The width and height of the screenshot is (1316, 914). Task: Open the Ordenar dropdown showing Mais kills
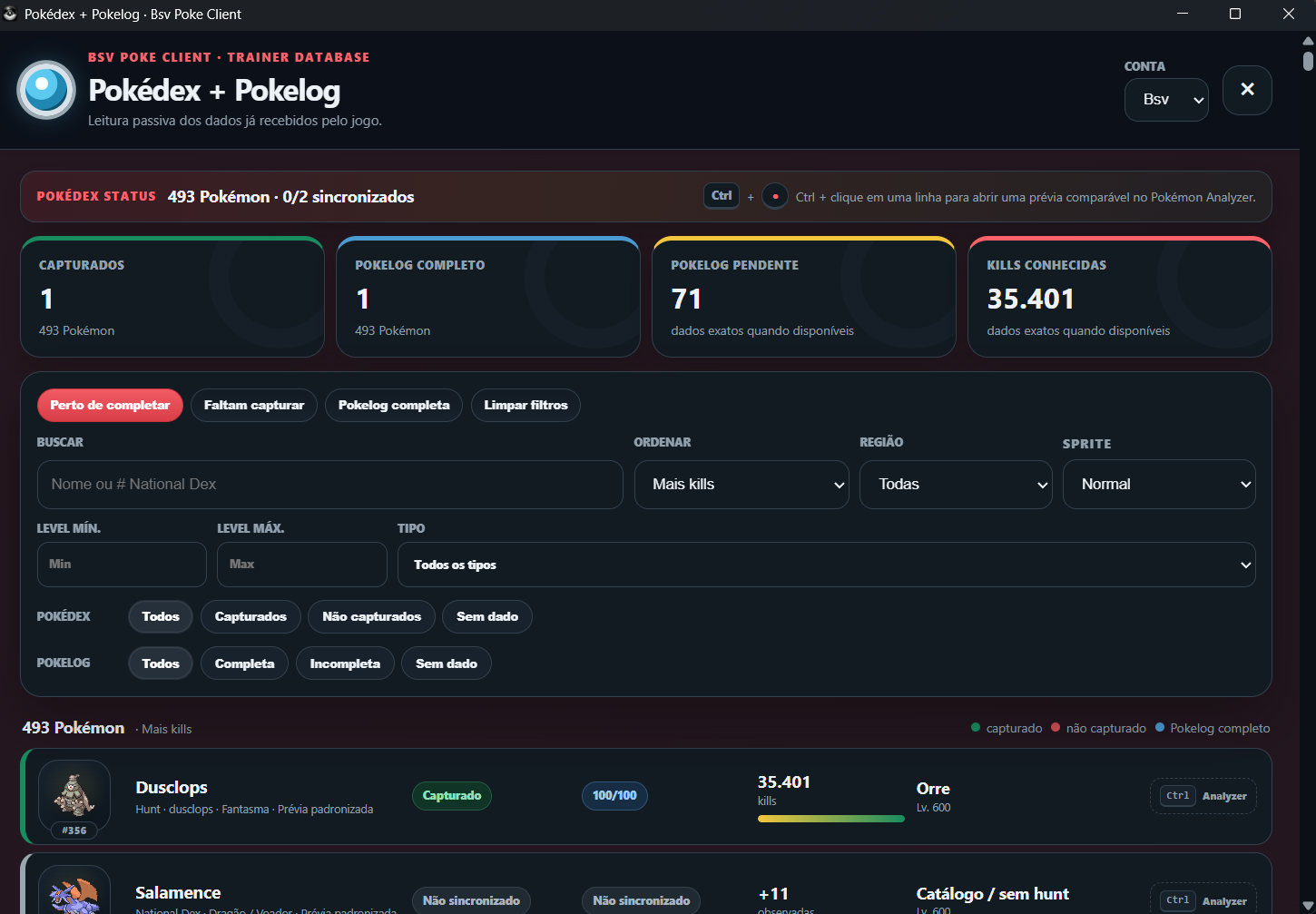coord(741,485)
